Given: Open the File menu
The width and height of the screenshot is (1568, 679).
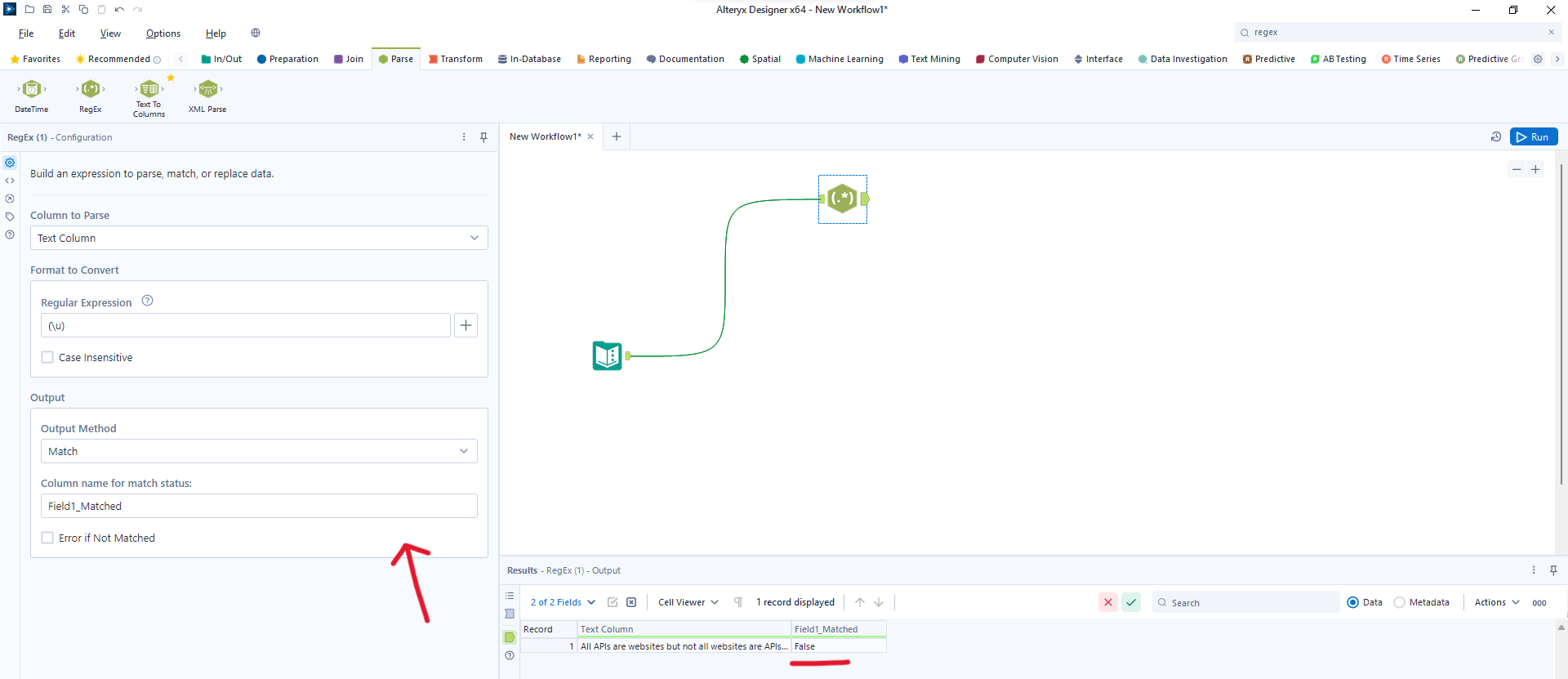Looking at the screenshot, I should click(26, 34).
